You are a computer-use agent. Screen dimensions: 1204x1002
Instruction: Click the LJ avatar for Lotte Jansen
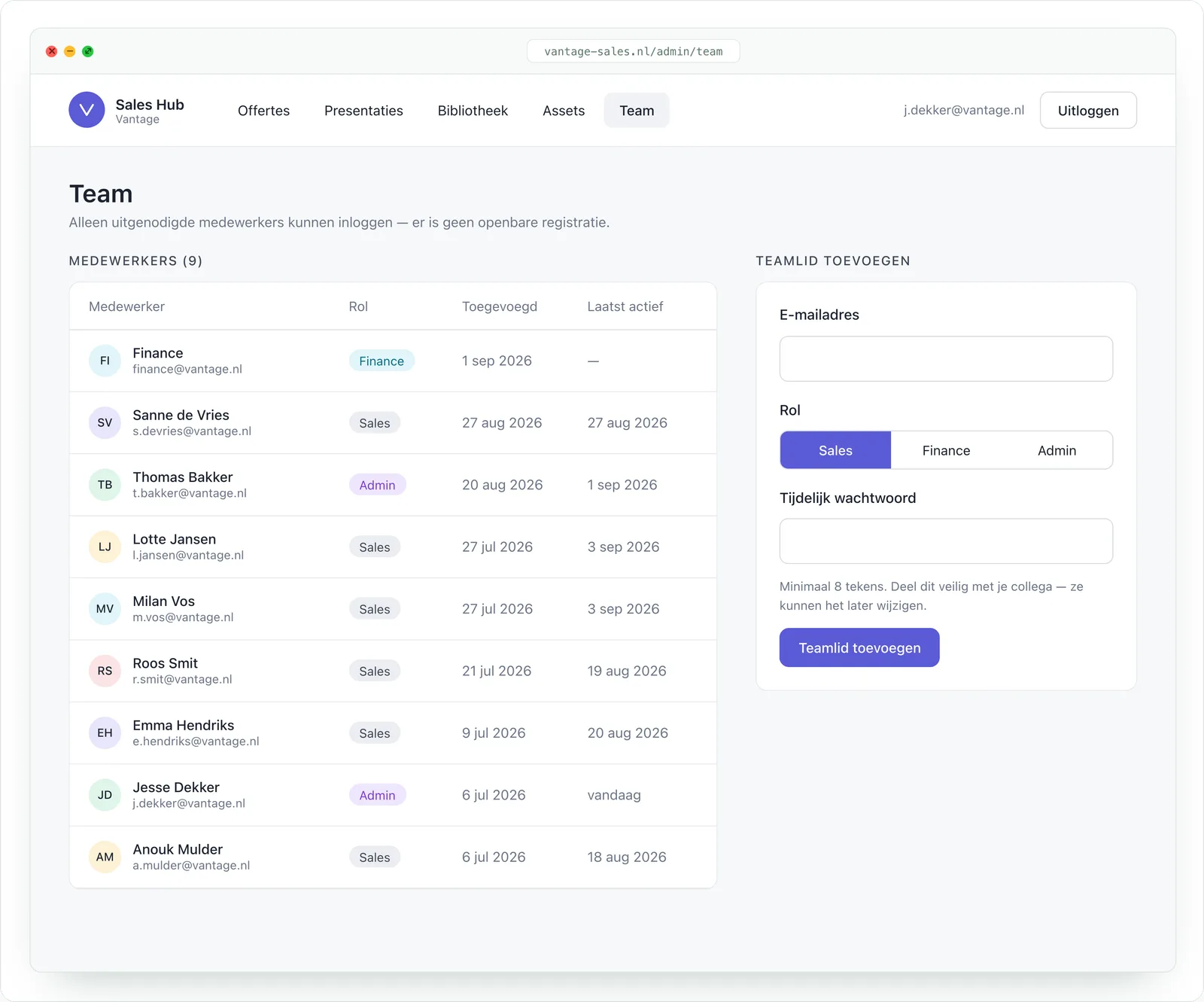[105, 547]
